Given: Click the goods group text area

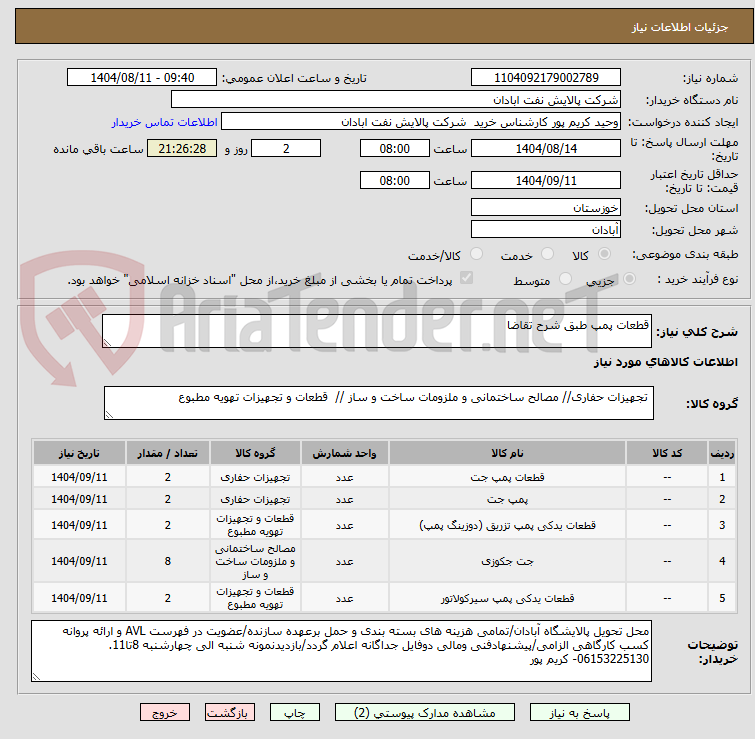Looking at the screenshot, I should [378, 403].
